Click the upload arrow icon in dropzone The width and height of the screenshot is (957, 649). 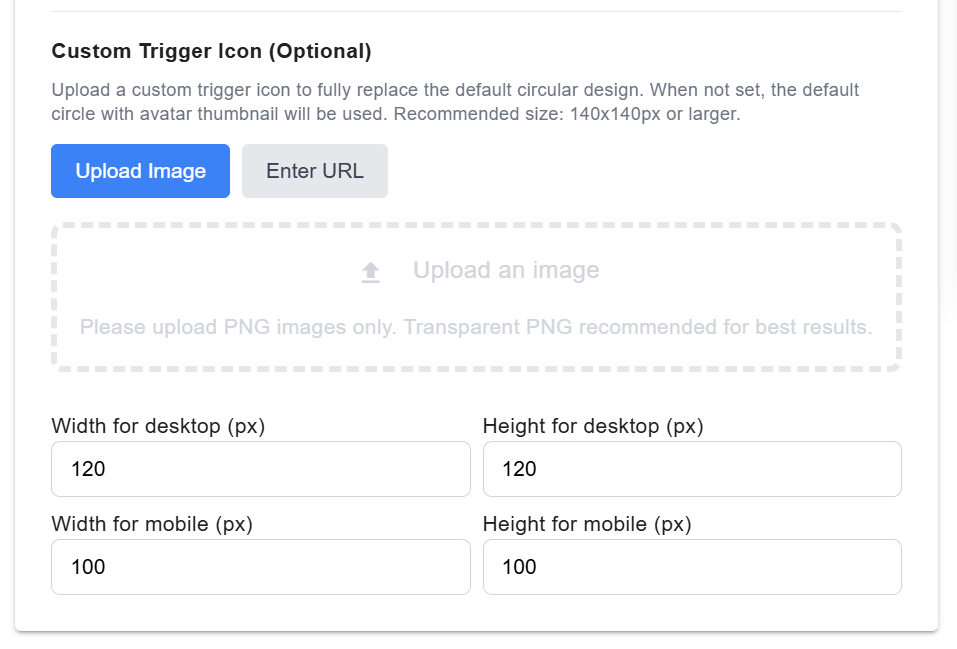(x=371, y=271)
